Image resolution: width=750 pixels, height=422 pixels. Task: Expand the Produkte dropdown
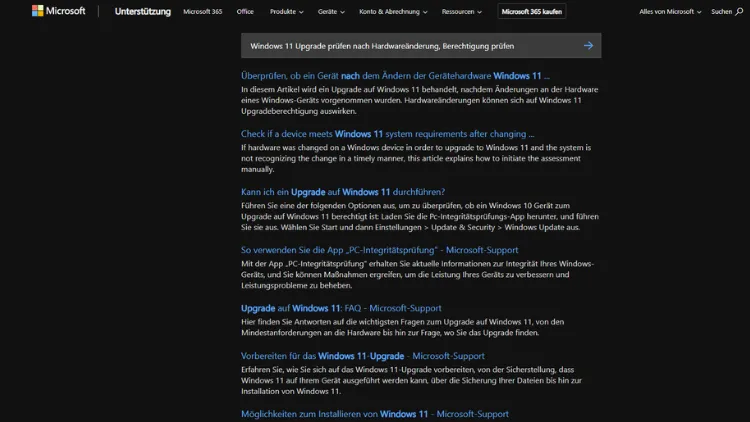point(287,11)
